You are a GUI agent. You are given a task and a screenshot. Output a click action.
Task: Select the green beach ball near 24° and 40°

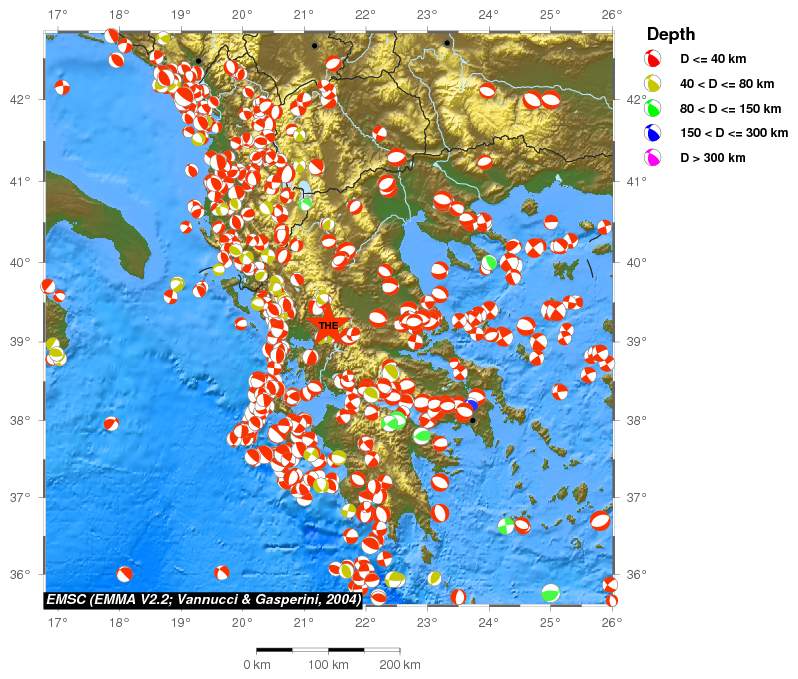pos(490,262)
